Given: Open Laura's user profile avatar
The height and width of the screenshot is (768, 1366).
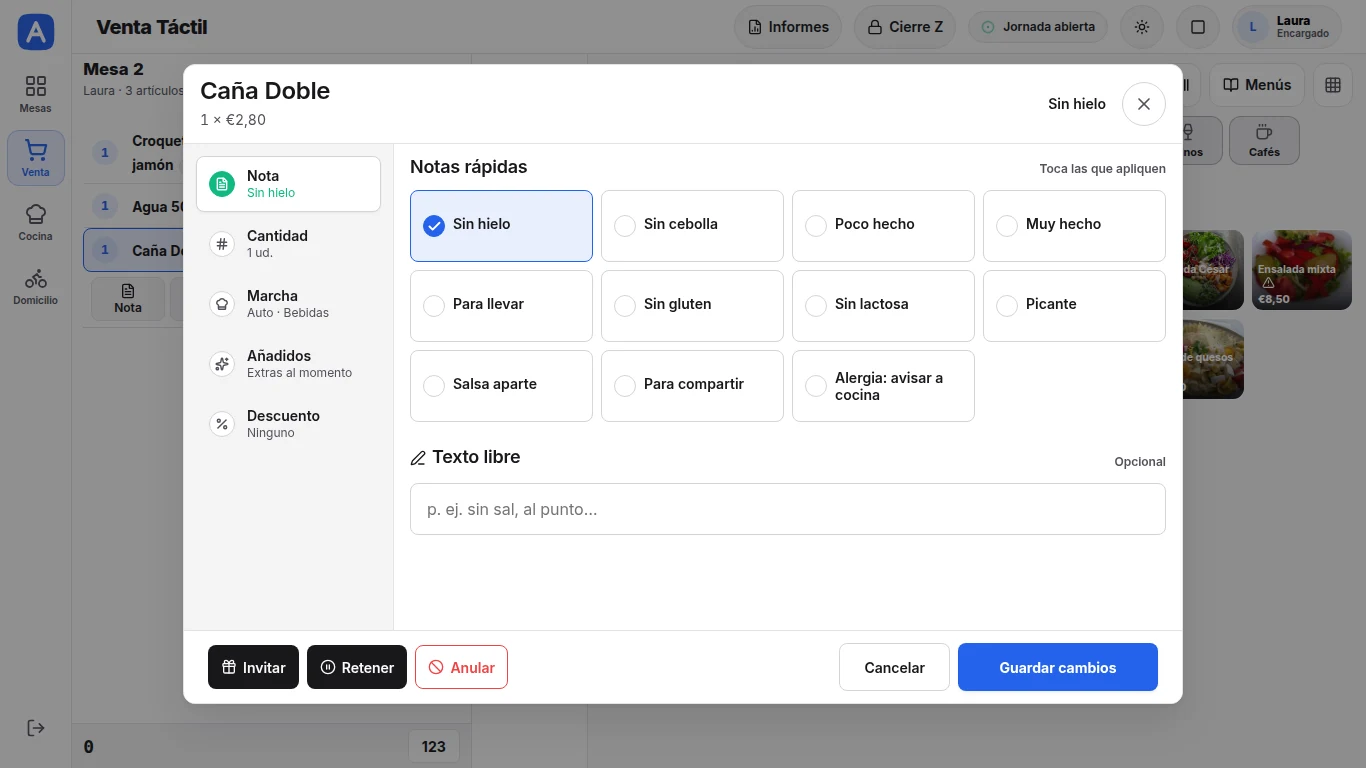Looking at the screenshot, I should [x=1253, y=27].
